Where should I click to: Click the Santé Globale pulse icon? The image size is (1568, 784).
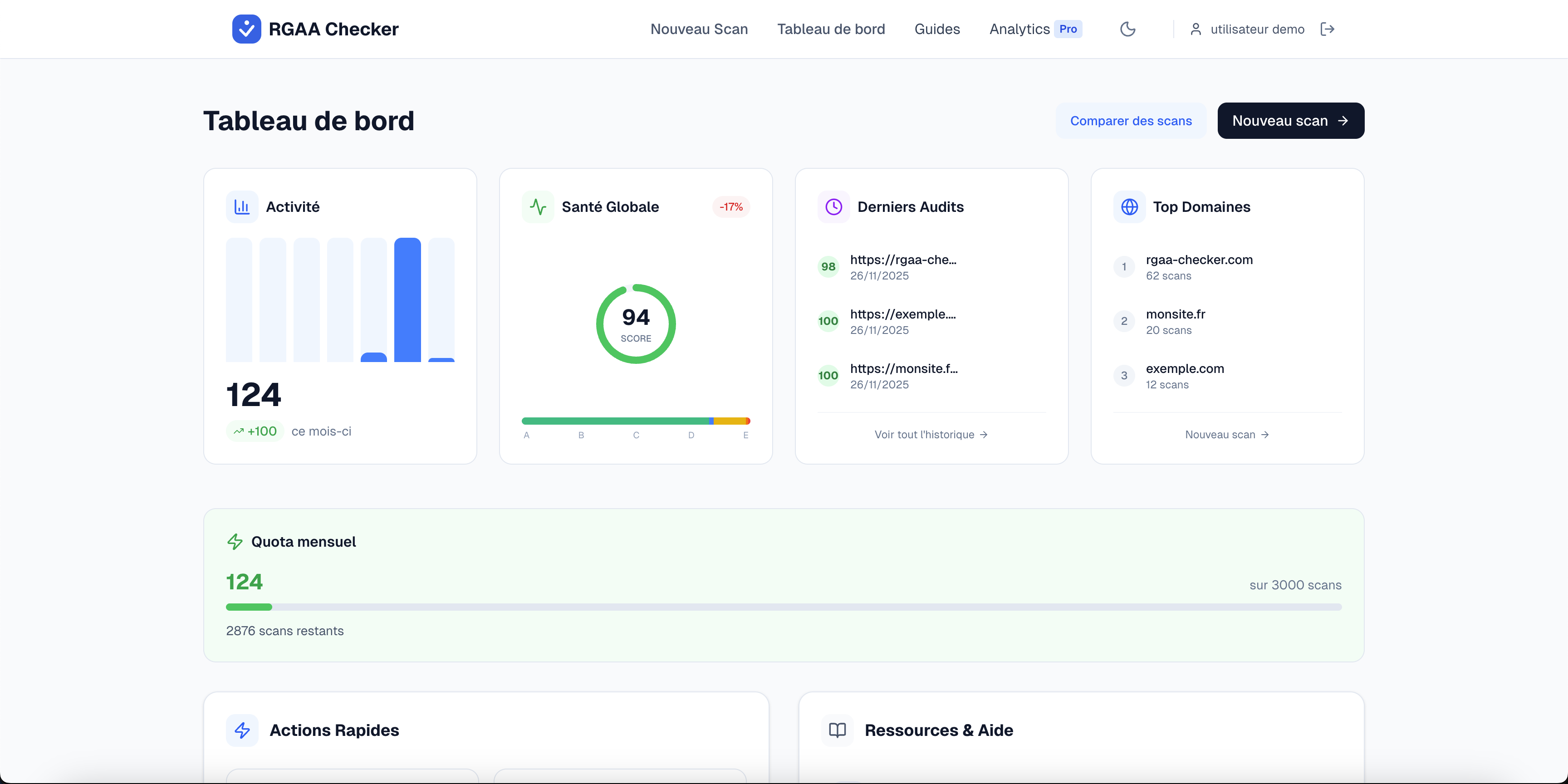(538, 207)
